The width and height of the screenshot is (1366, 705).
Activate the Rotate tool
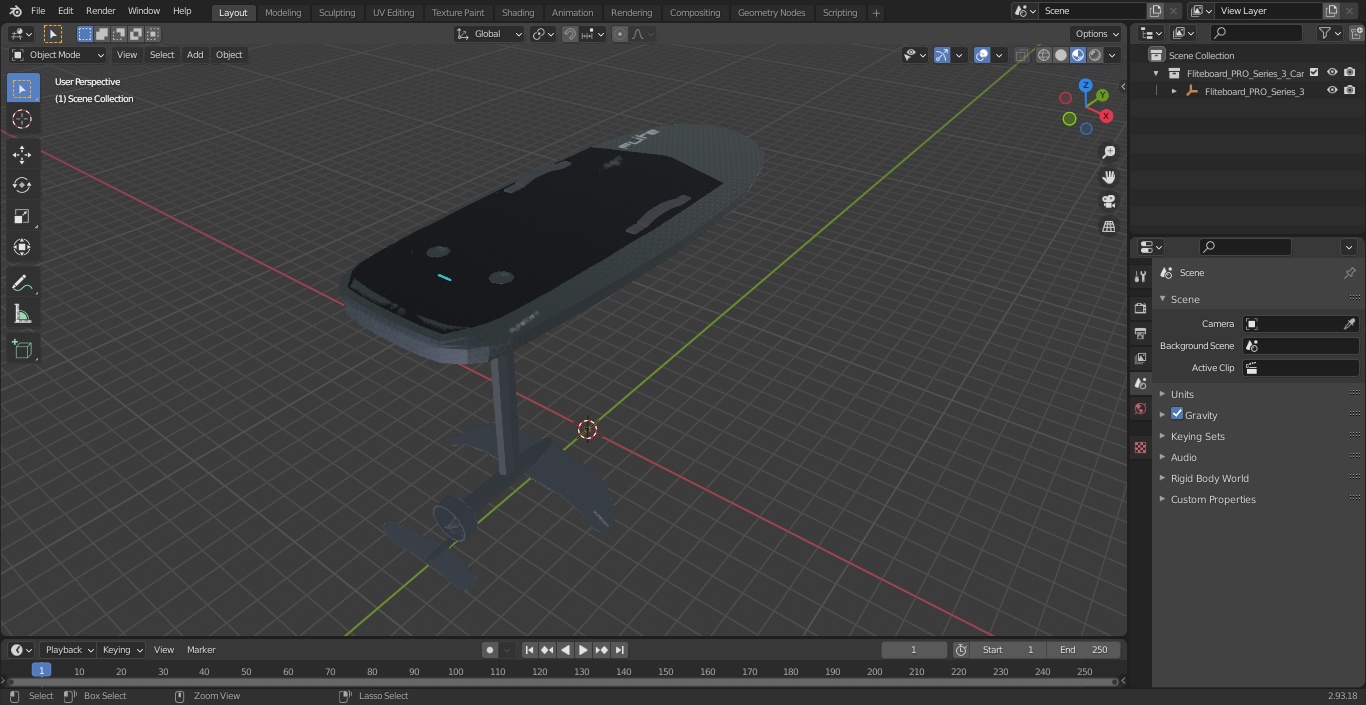coord(22,185)
